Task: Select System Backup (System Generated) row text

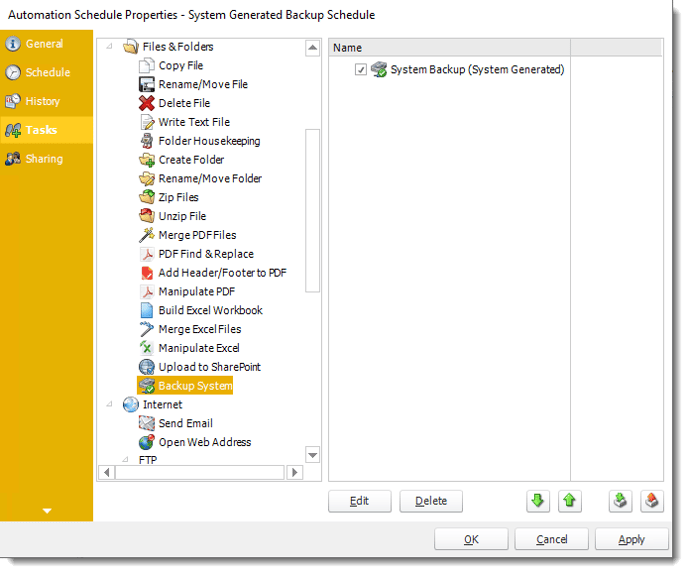Action: pyautogui.click(x=477, y=70)
